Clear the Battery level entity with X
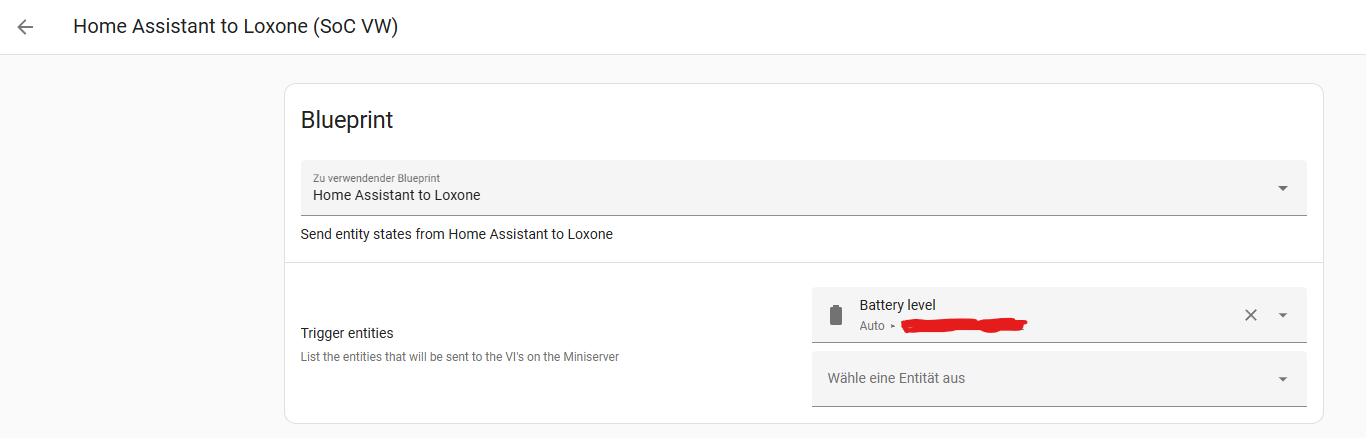 (1250, 315)
